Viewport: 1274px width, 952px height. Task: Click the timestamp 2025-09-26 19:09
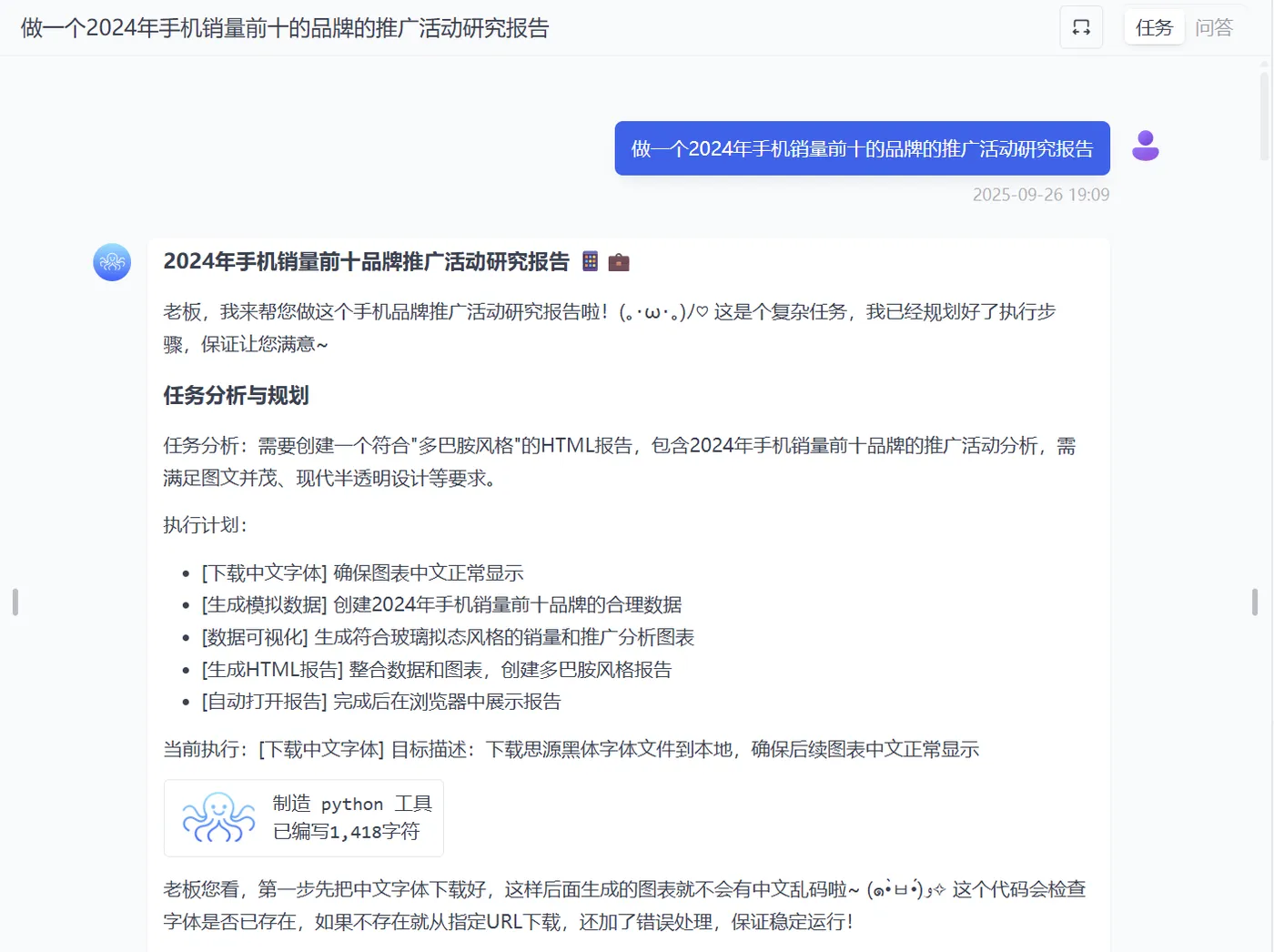point(1040,194)
